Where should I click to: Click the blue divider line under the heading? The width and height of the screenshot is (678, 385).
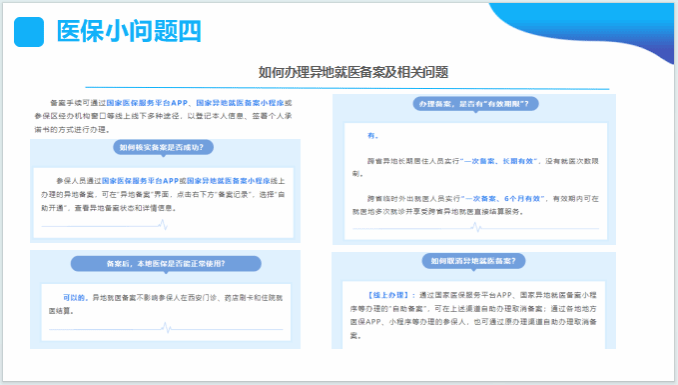[347, 88]
